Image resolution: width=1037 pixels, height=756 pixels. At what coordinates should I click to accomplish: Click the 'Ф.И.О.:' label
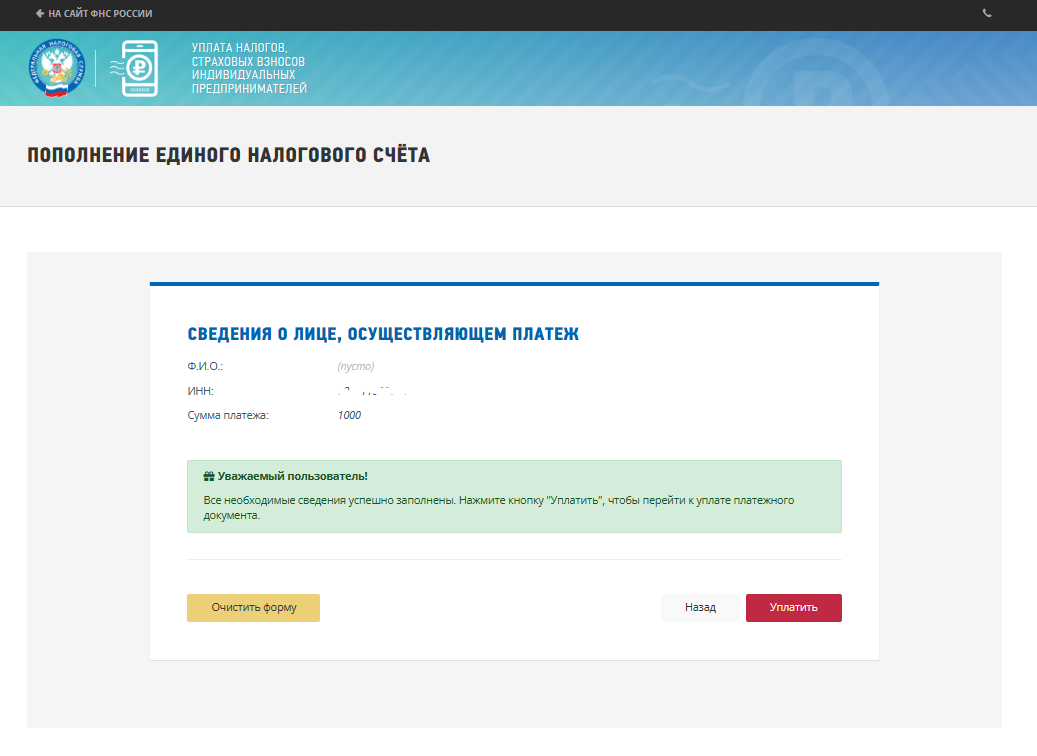[205, 366]
